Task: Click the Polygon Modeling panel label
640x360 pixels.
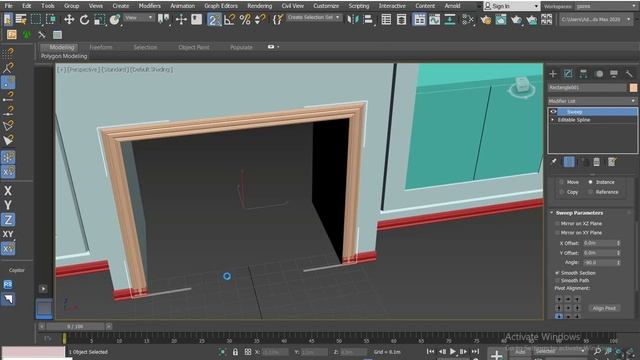Action: [64, 56]
